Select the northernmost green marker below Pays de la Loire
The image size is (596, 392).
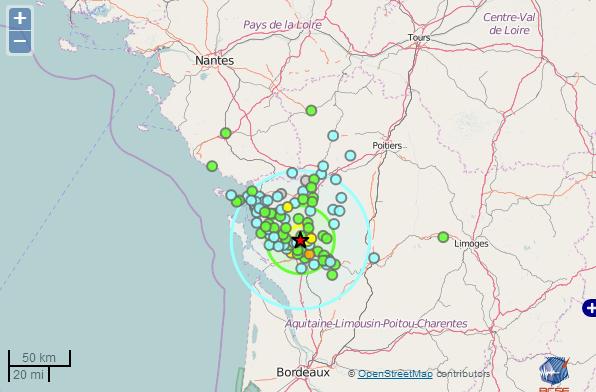point(311,111)
